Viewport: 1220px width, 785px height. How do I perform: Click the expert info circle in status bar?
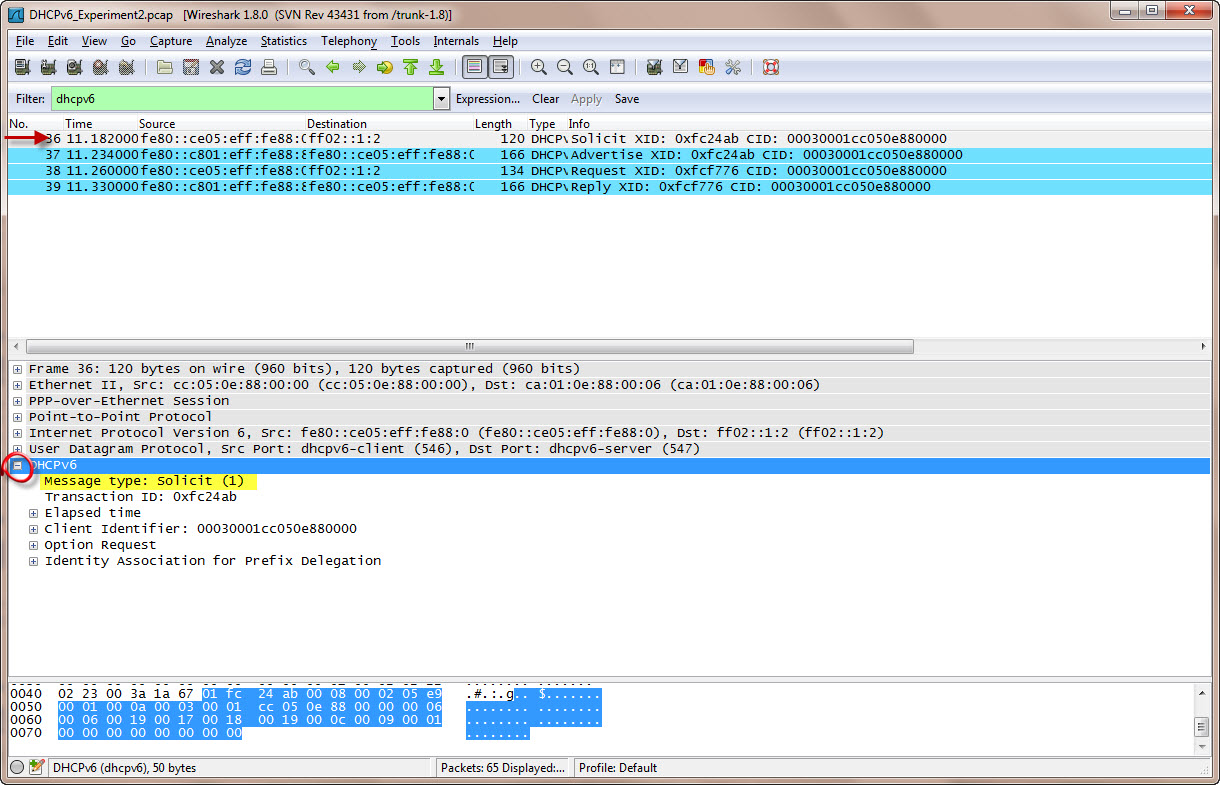[17, 768]
